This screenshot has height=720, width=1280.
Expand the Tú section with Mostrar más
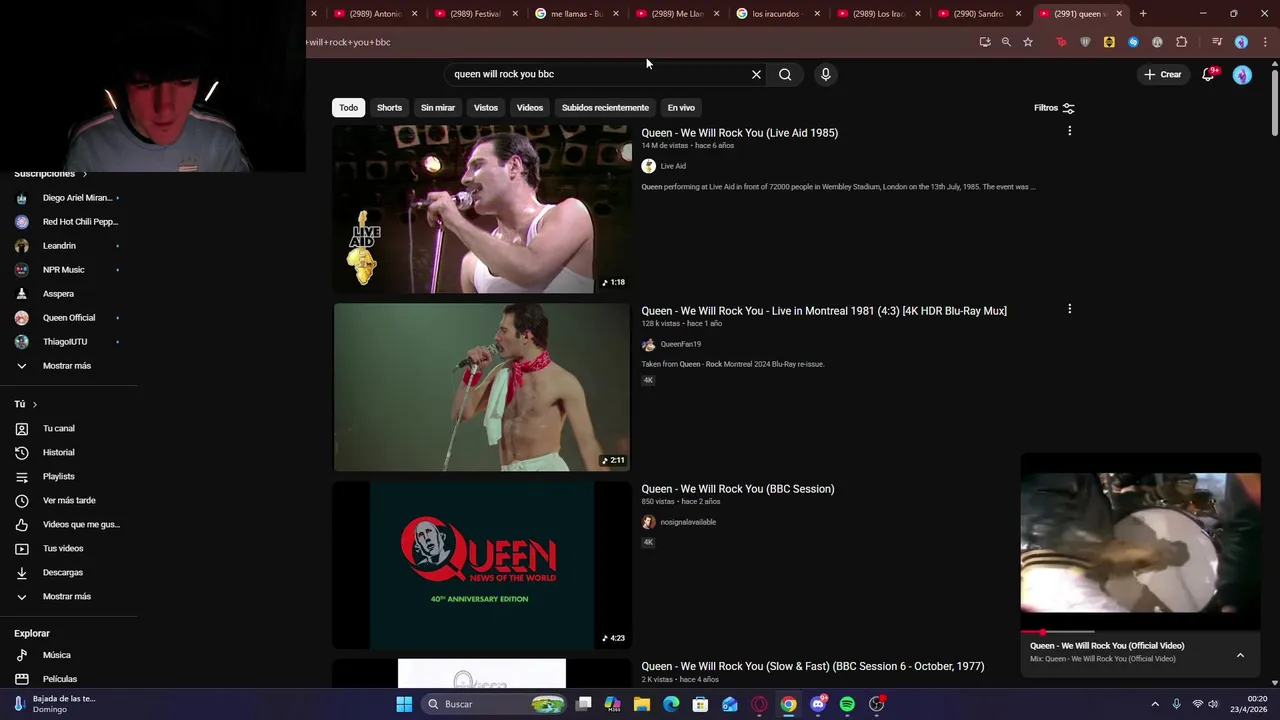68,597
